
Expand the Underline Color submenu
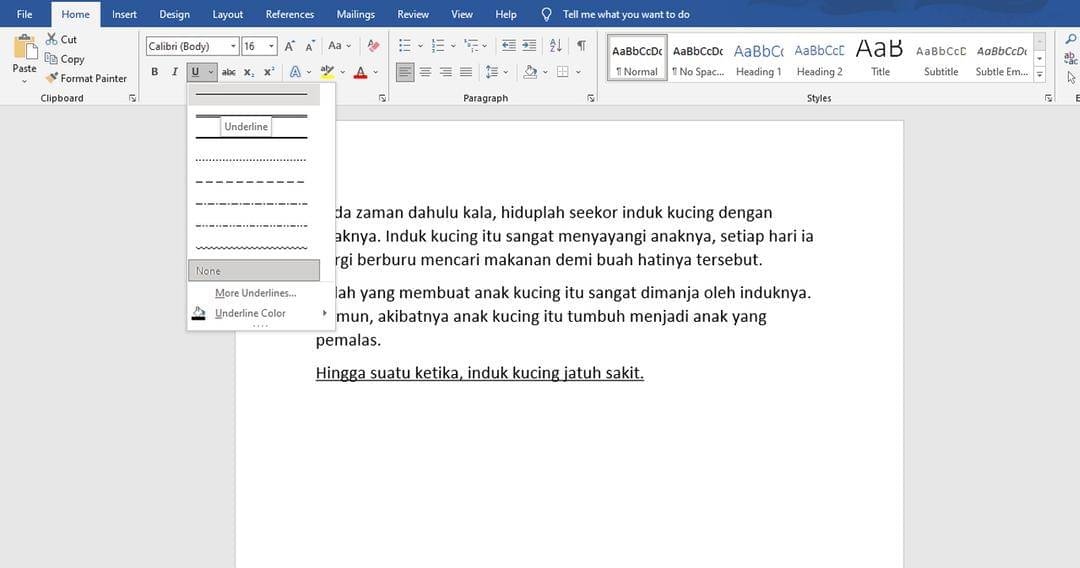point(260,313)
